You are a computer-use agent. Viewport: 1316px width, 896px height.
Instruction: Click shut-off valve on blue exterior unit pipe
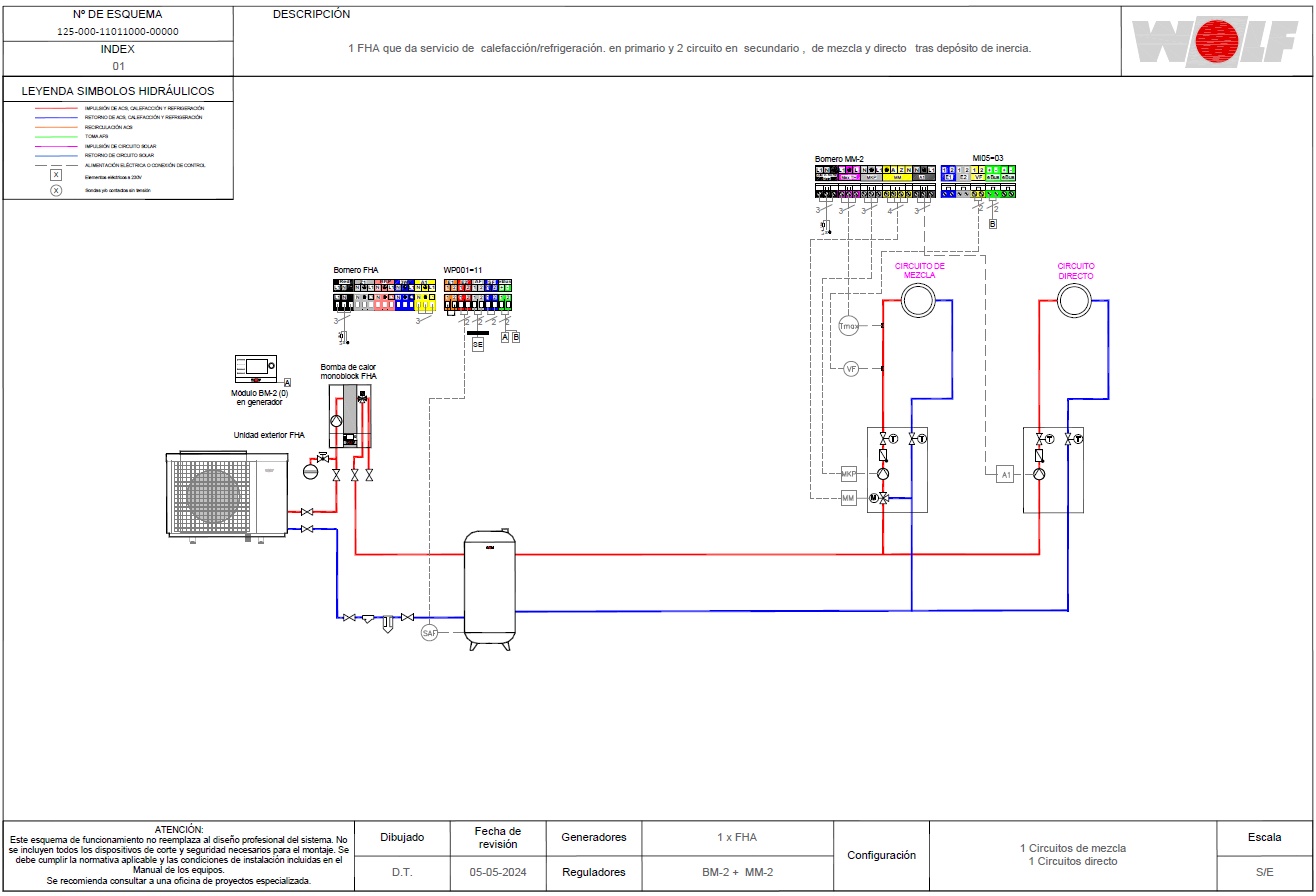[x=307, y=529]
